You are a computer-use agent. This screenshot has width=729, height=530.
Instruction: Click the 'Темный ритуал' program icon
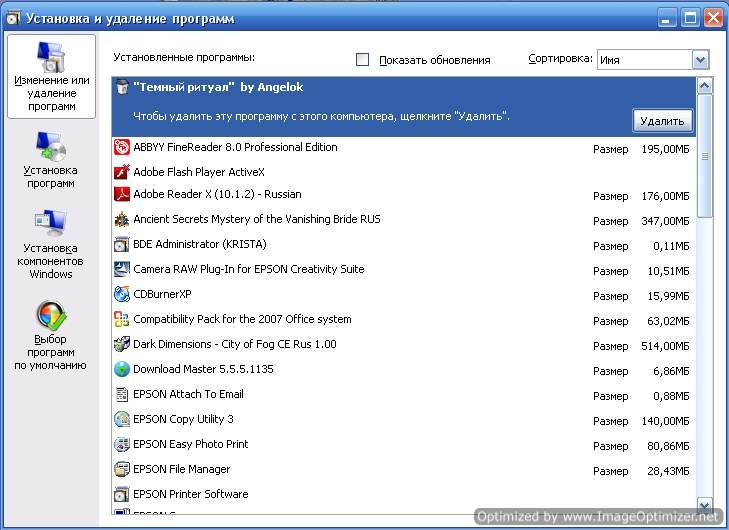tap(122, 87)
